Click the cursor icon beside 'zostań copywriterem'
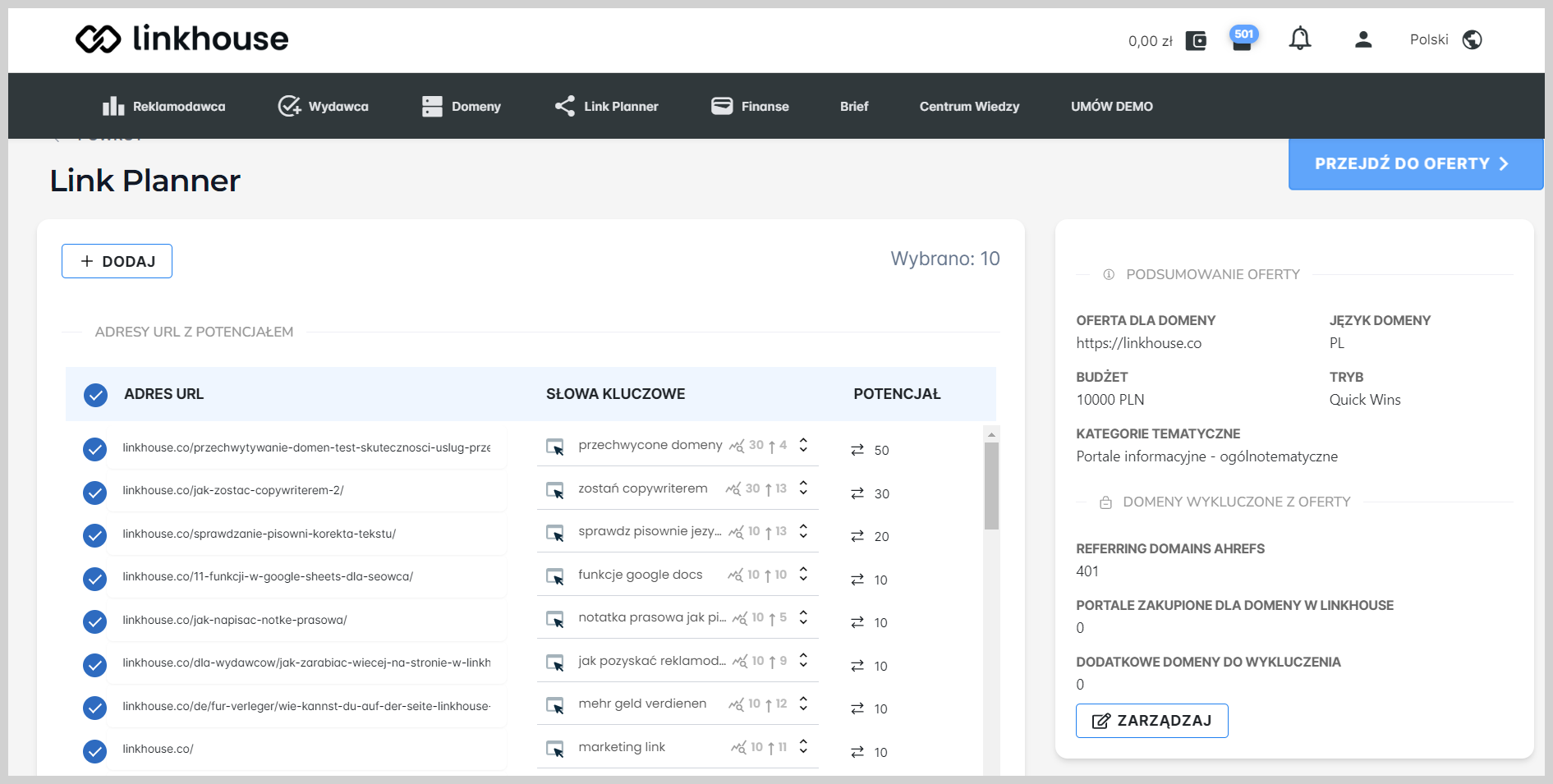 pyautogui.click(x=555, y=490)
